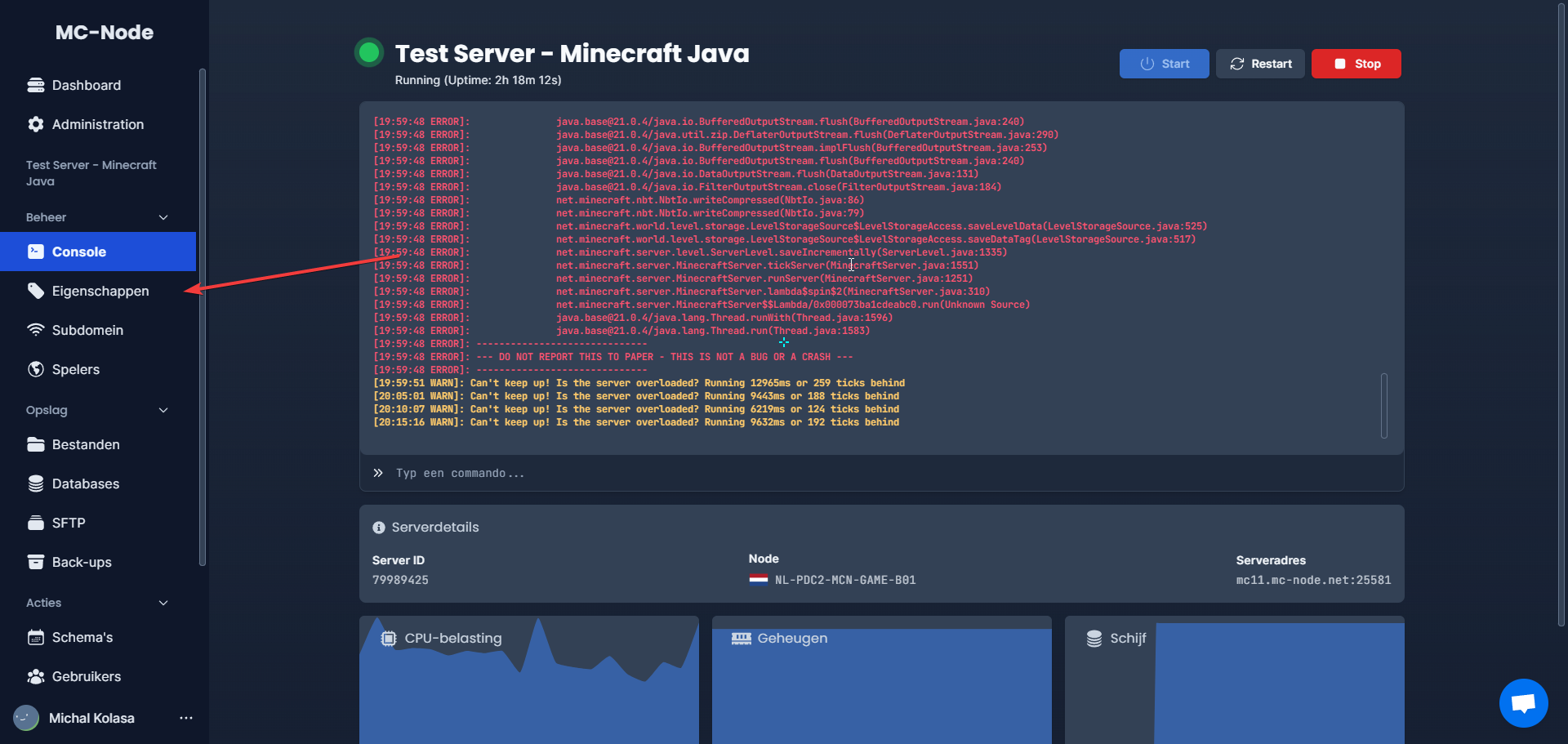Click the Databases stack icon
The image size is (1568, 744).
(35, 483)
